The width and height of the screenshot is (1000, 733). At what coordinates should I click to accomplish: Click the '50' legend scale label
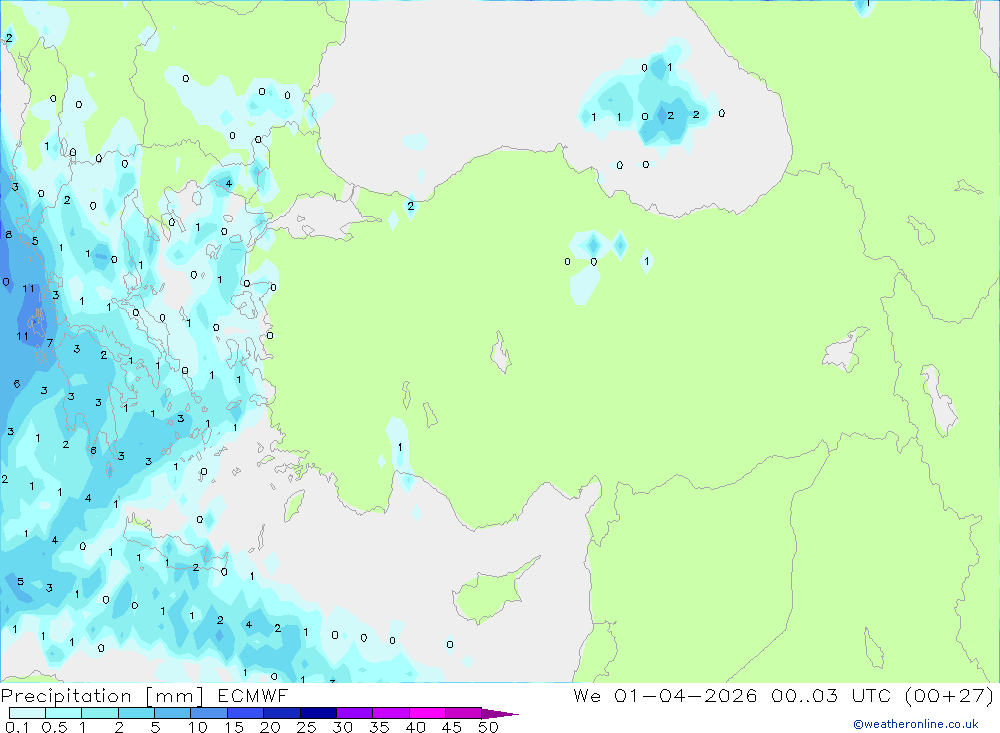488,727
